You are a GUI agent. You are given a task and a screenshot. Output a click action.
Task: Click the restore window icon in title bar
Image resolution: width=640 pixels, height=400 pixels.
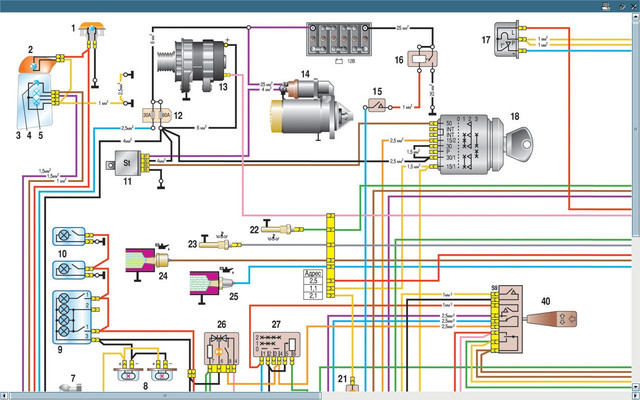(622, 5)
